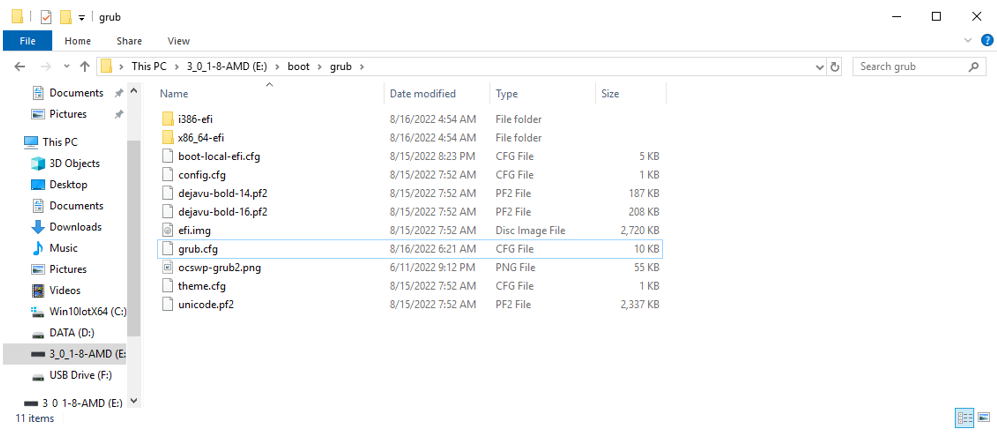Switch to details view icon

(x=964, y=418)
